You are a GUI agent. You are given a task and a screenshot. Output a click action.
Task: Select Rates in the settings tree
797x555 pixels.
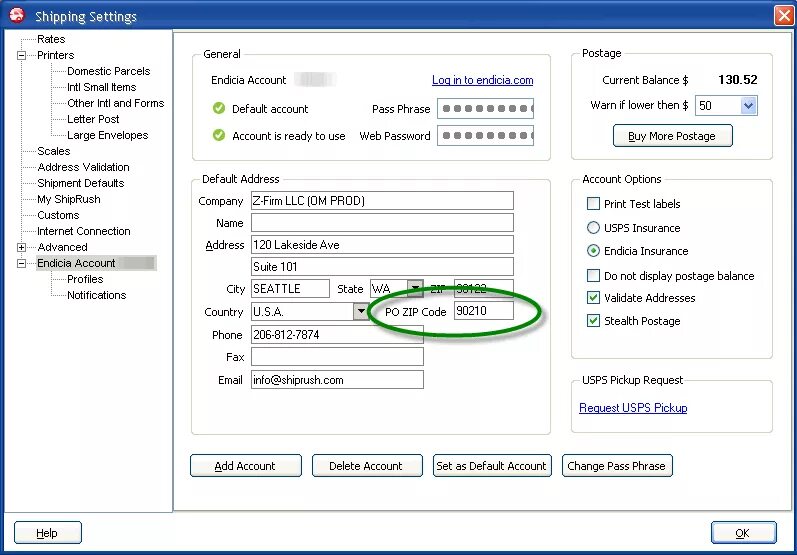pos(51,39)
